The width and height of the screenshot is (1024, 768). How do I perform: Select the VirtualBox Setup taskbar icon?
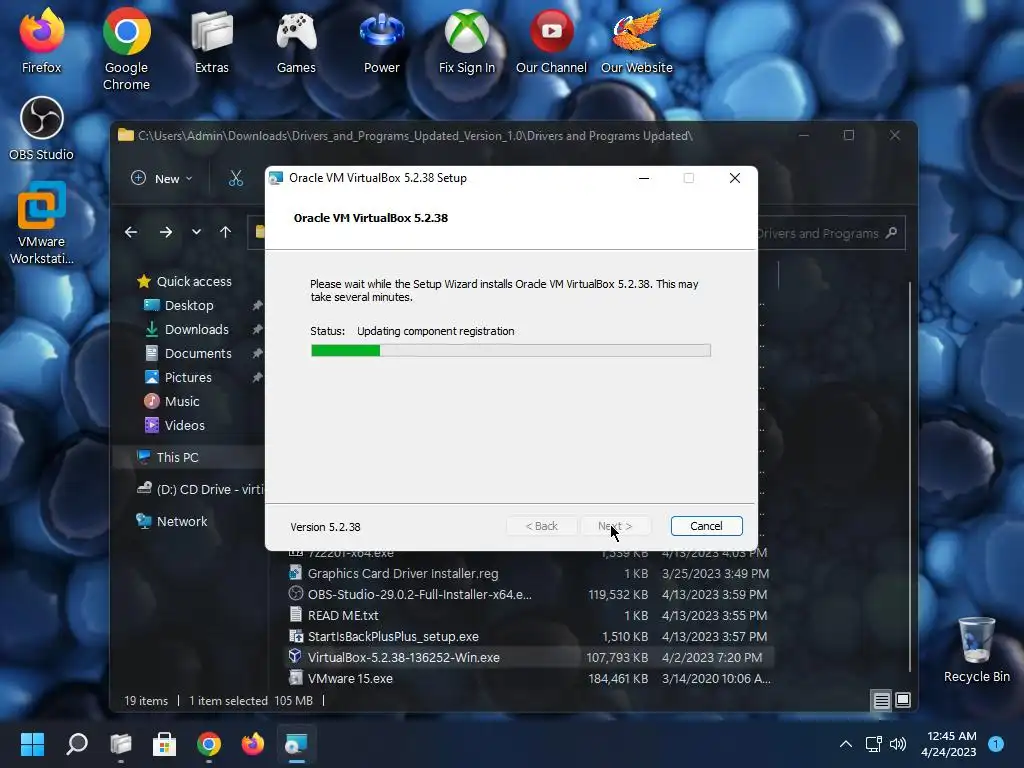coord(296,744)
